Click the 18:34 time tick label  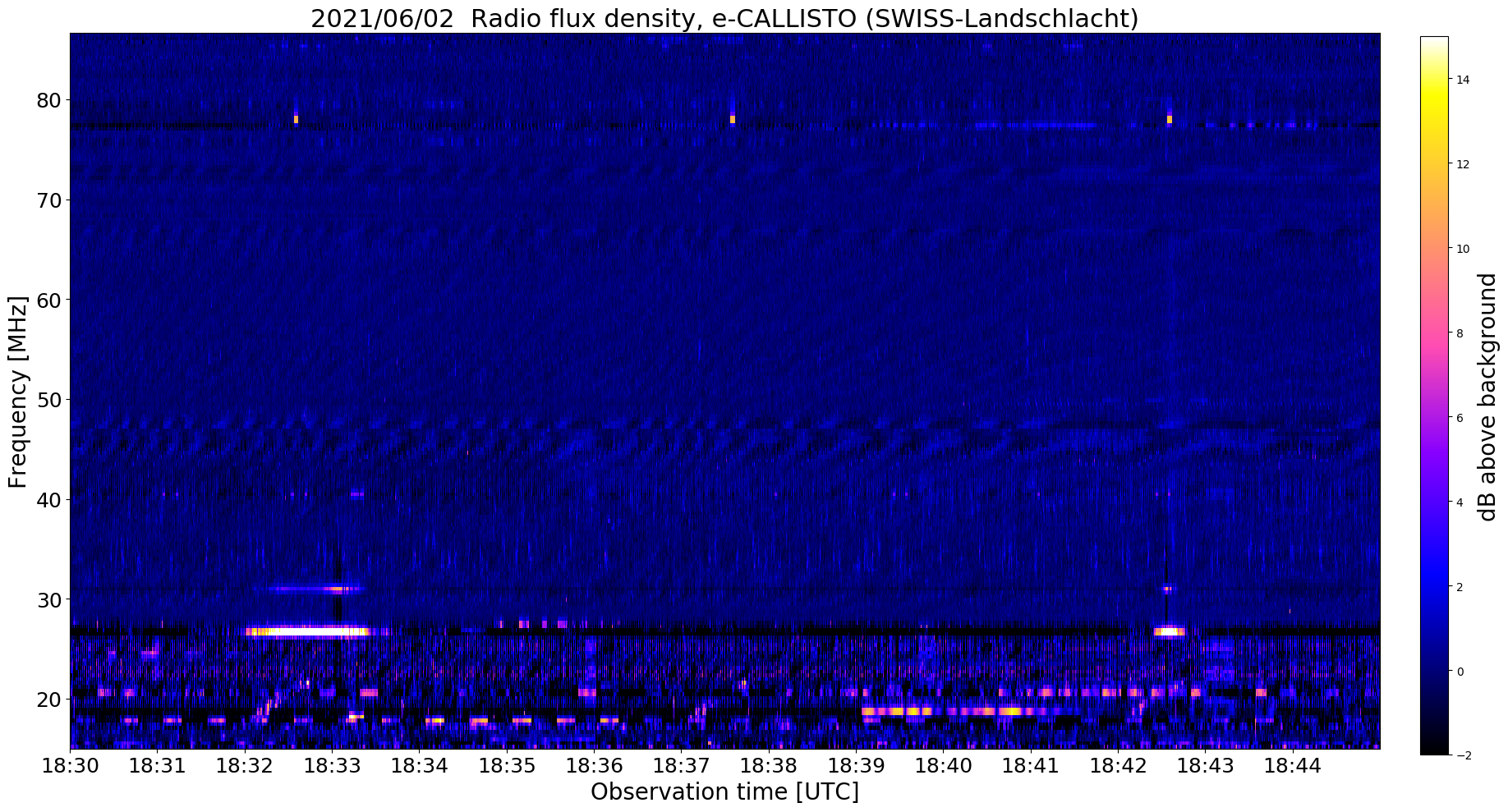[x=419, y=766]
